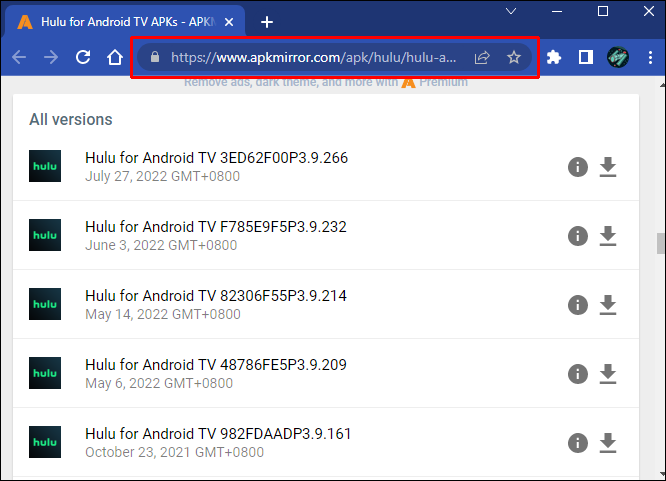Open a new browser tab
The width and height of the screenshot is (666, 481).
point(267,22)
